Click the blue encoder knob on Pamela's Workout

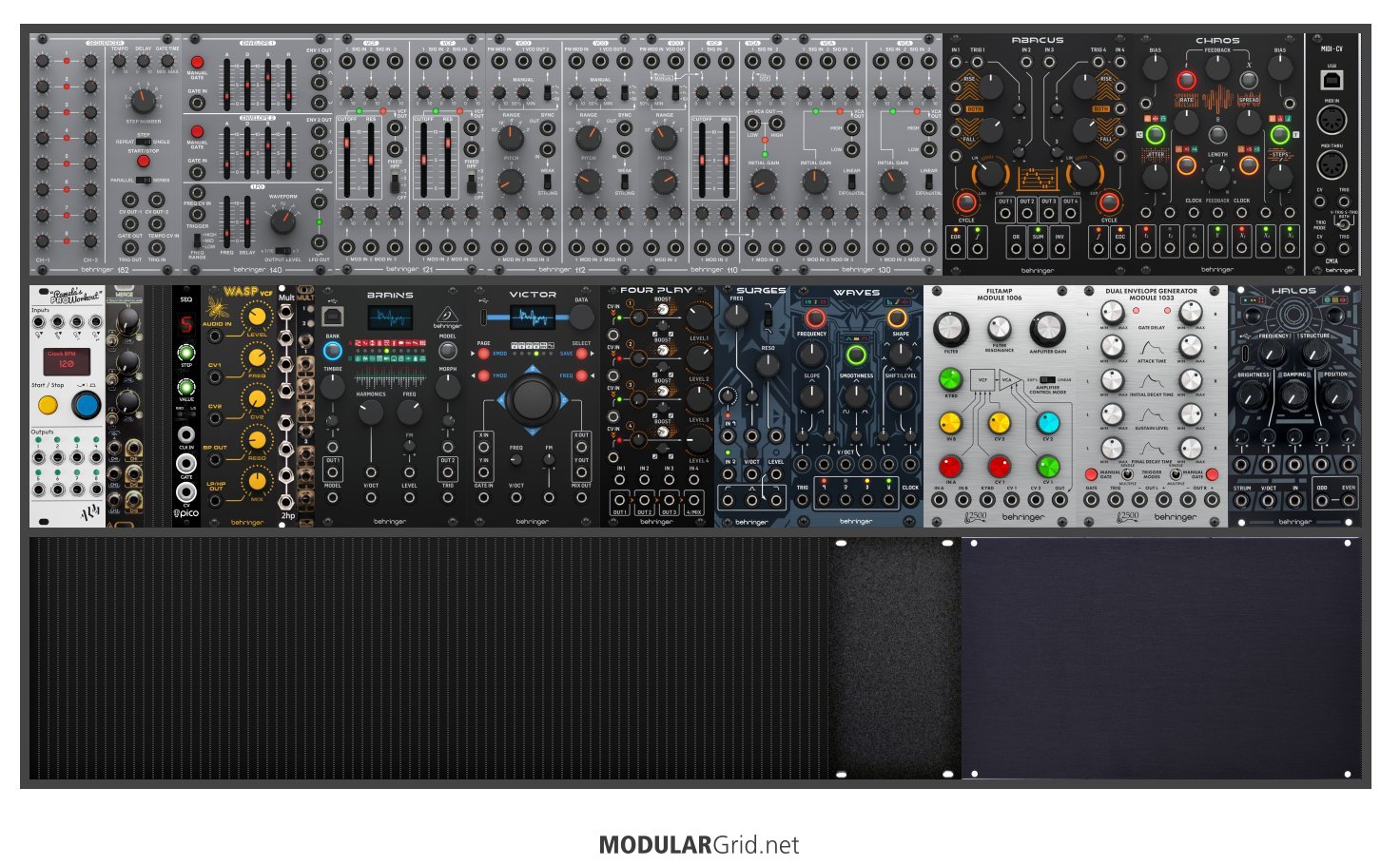tap(87, 406)
